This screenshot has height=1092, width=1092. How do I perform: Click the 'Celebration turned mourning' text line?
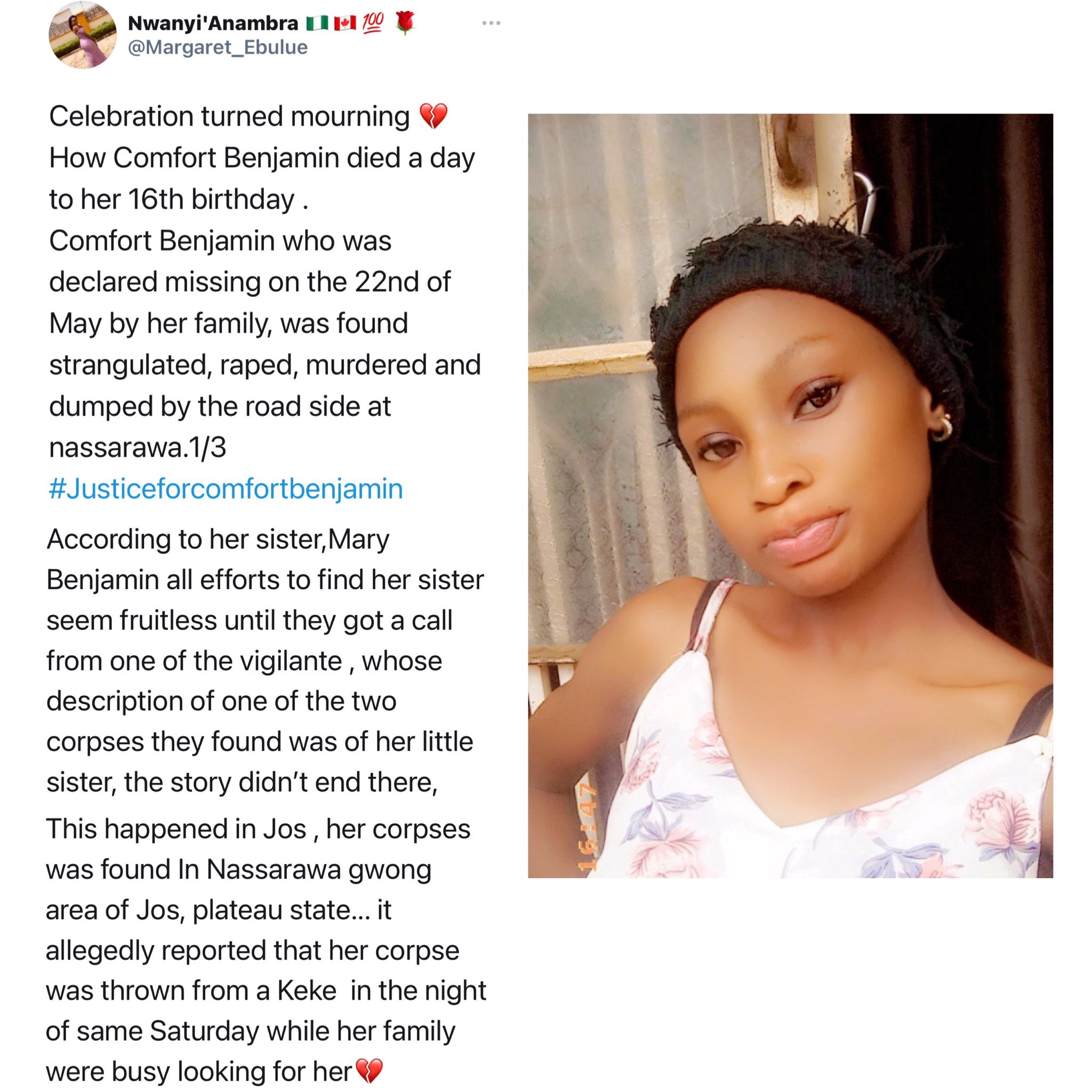click(x=229, y=116)
